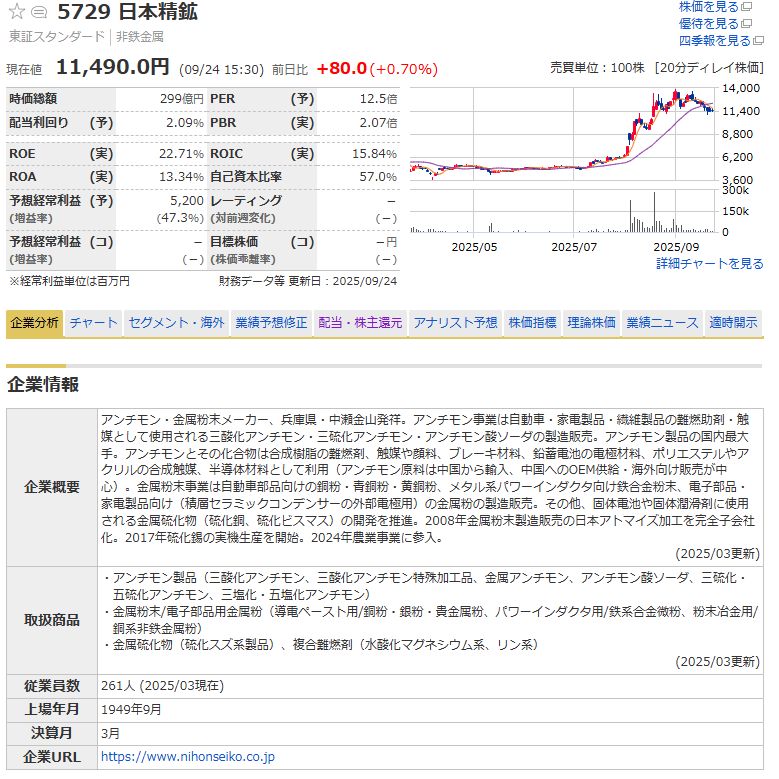Click the 47.3% 増益率 value
The image size is (779, 779).
click(x=179, y=218)
